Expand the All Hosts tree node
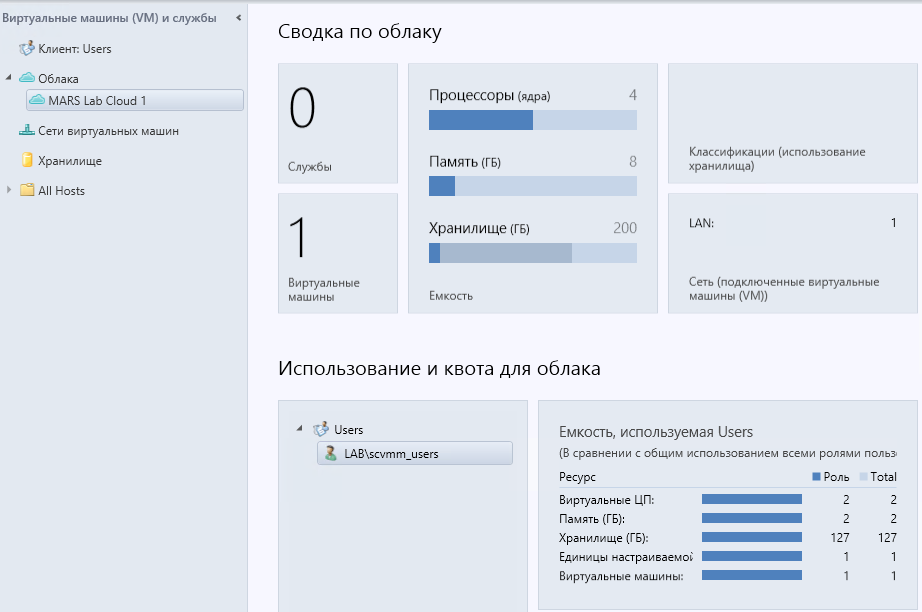The width and height of the screenshot is (922, 612). pos(9,190)
